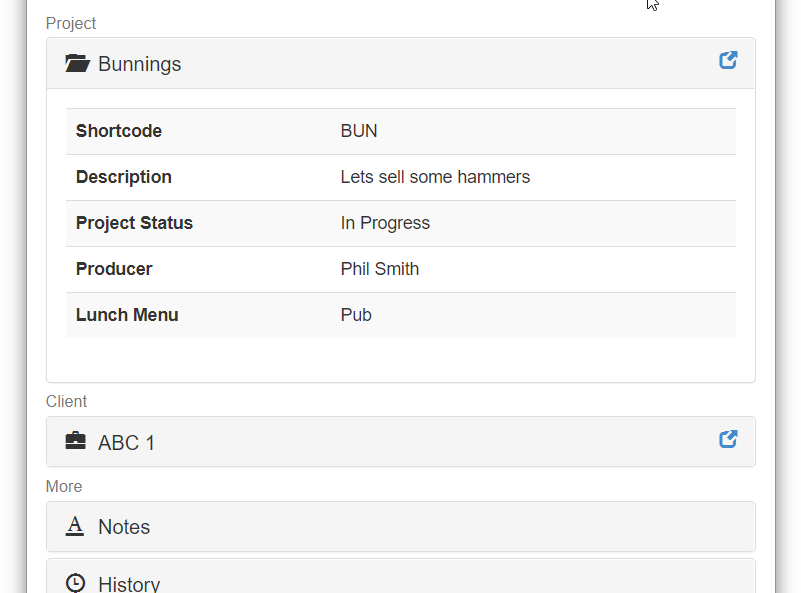Open Bunnings project via external link icon

pos(728,60)
